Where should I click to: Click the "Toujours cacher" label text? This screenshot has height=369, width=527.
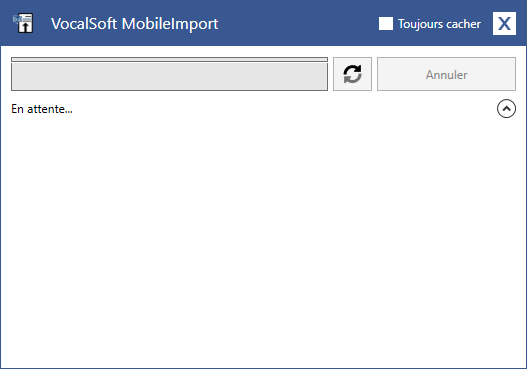(439, 24)
